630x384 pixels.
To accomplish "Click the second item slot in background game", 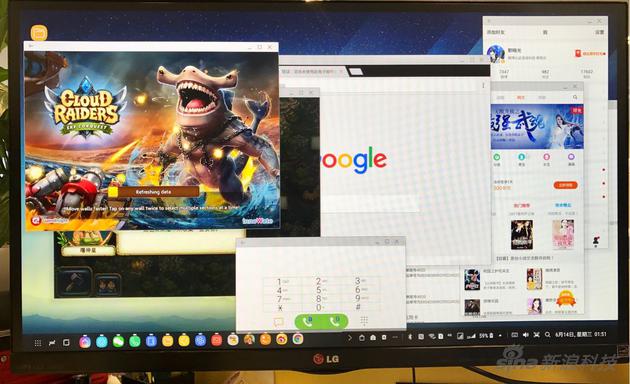I will coord(108,284).
